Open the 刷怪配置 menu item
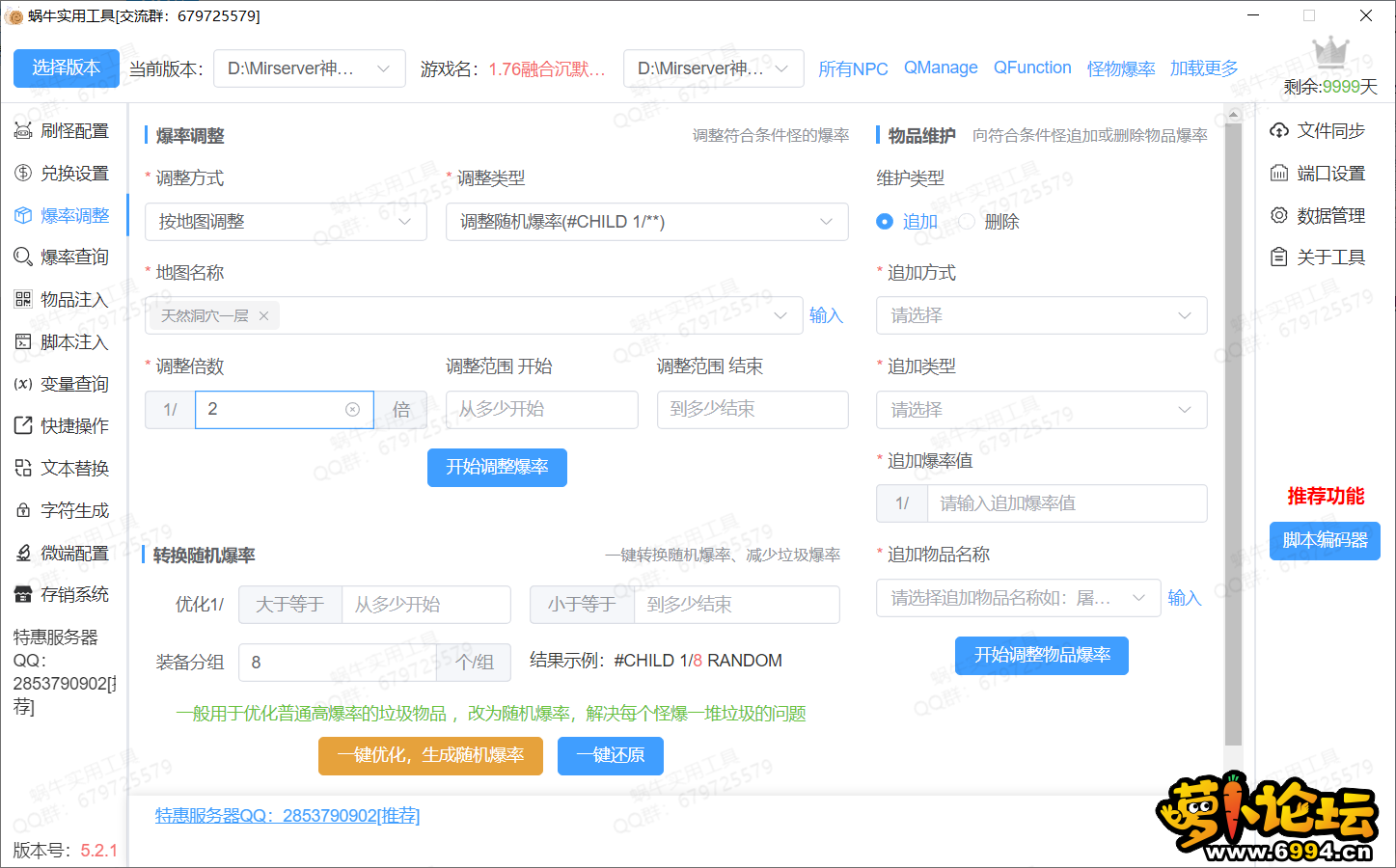 pyautogui.click(x=64, y=130)
